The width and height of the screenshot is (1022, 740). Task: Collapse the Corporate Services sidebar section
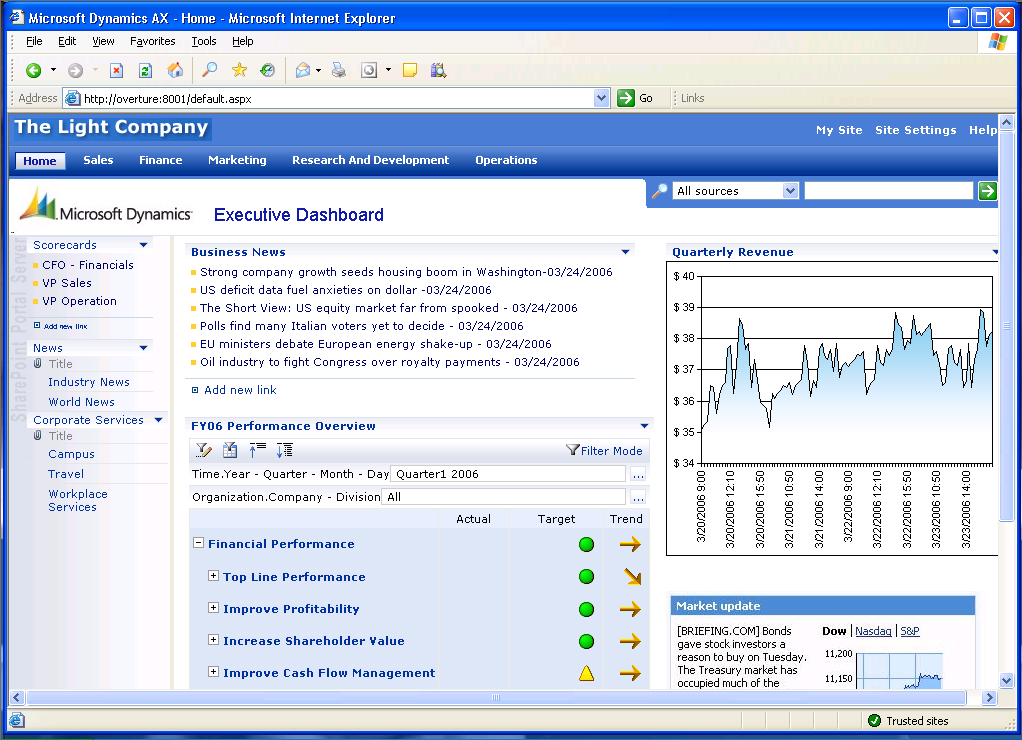158,420
